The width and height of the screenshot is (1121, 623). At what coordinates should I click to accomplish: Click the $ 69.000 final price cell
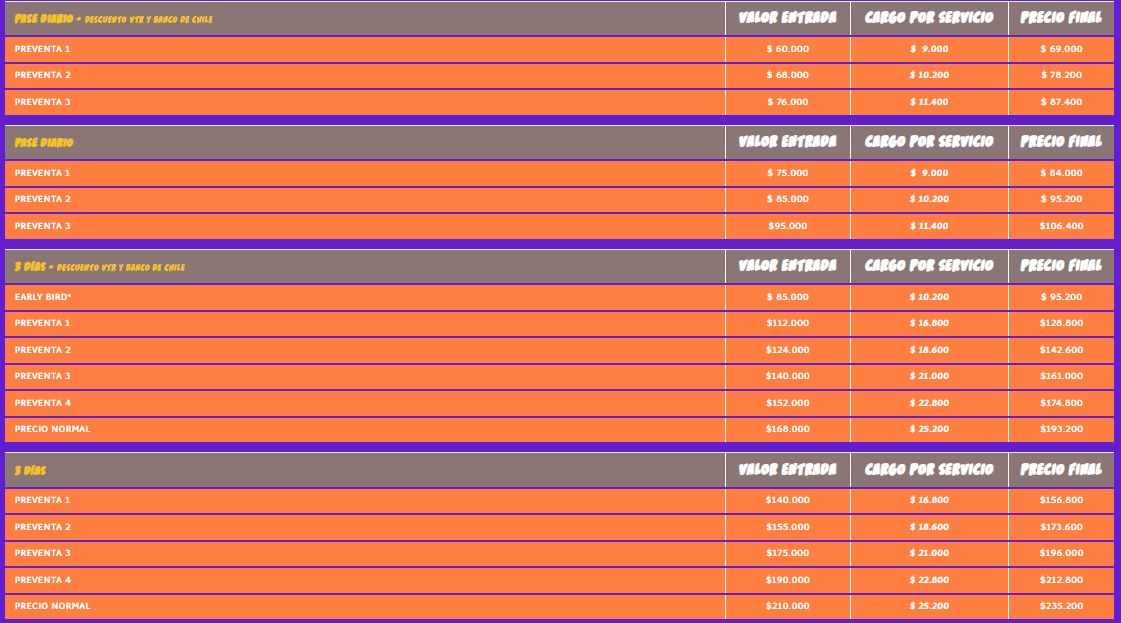[1061, 49]
